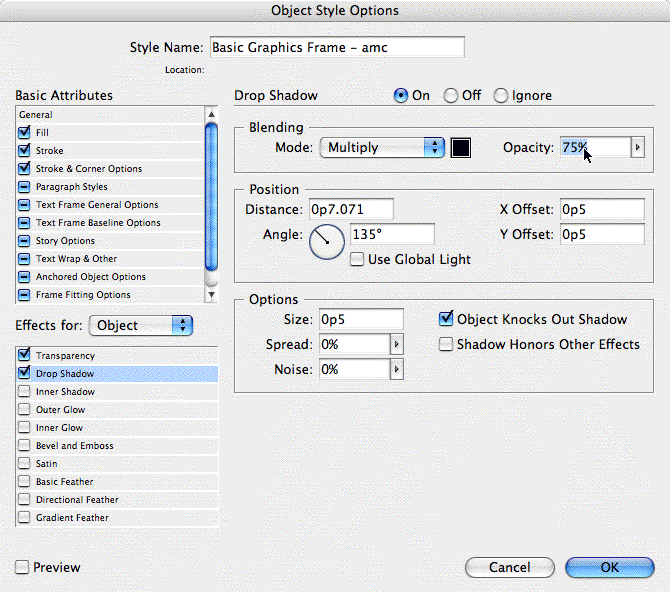Select the General attributes row
670x592 pixels.
(x=110, y=115)
